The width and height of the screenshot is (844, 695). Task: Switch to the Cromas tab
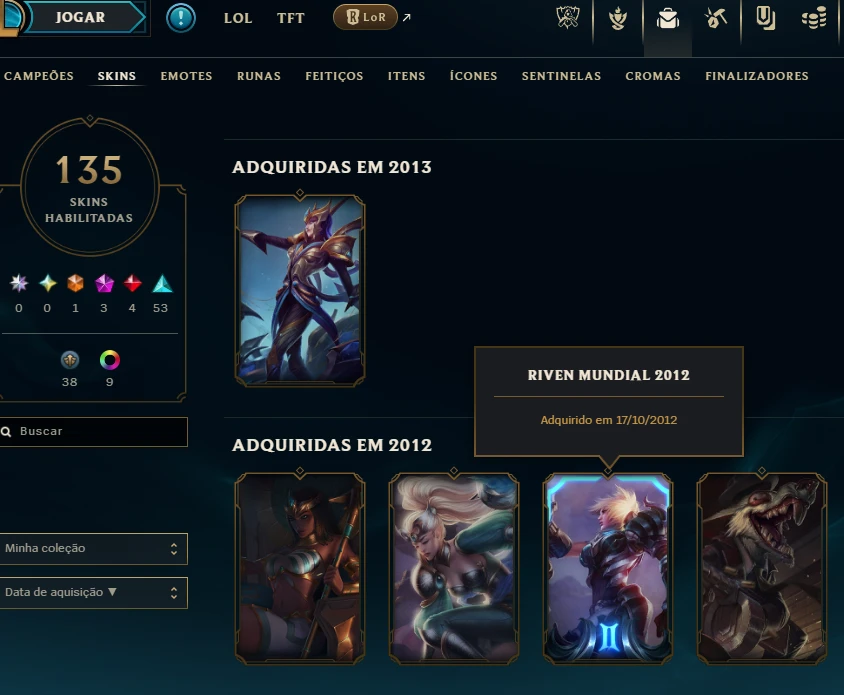tap(653, 76)
